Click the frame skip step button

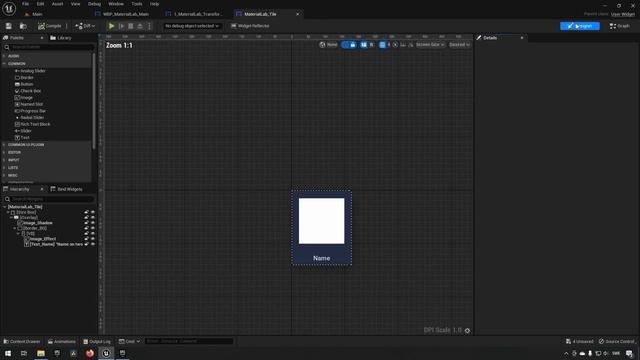tap(121, 26)
